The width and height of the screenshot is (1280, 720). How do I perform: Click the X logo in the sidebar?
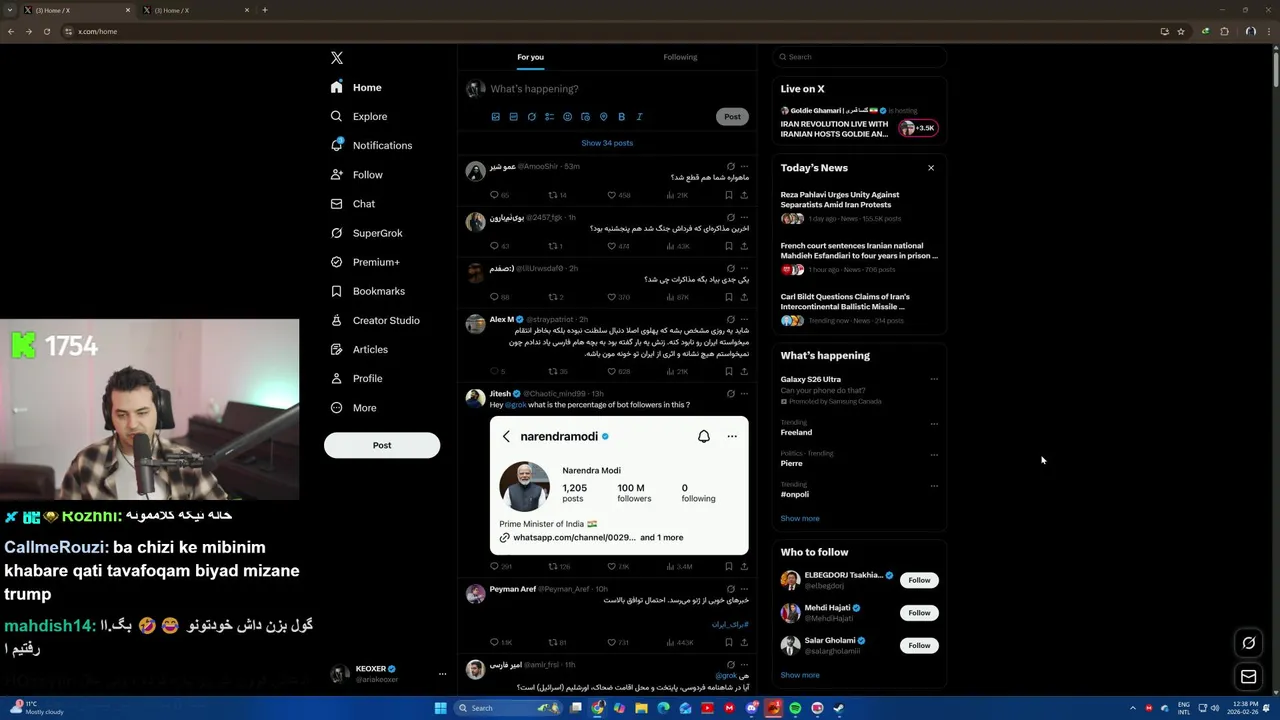[337, 58]
